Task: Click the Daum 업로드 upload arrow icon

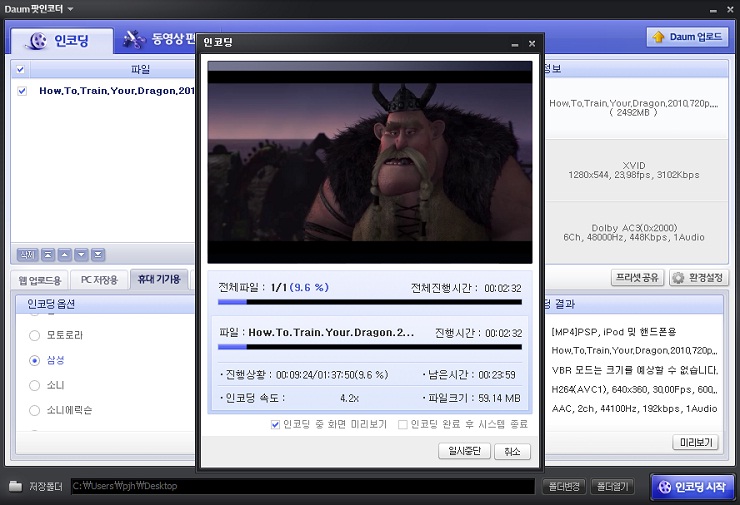Action: tap(658, 37)
